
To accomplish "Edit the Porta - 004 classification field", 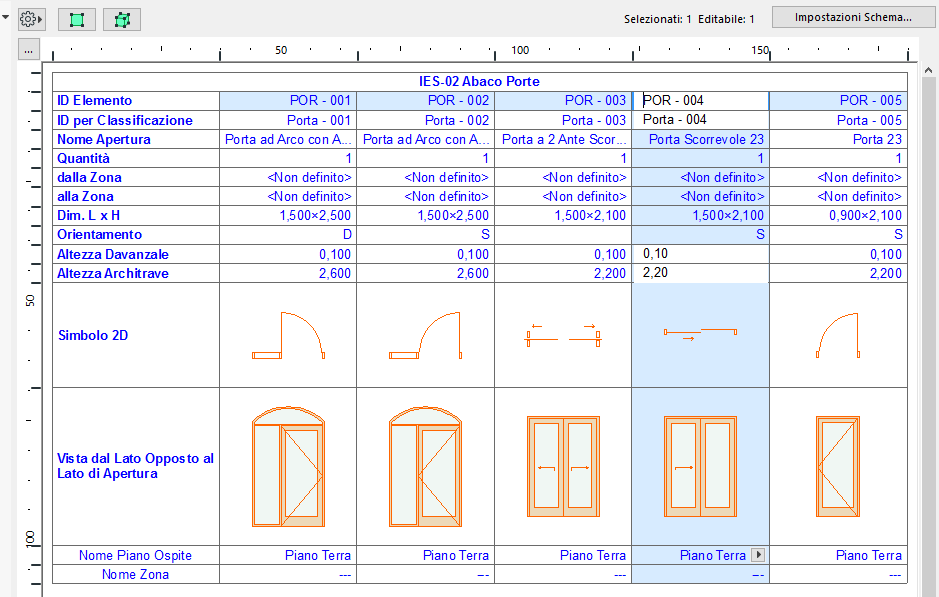I will 701,120.
